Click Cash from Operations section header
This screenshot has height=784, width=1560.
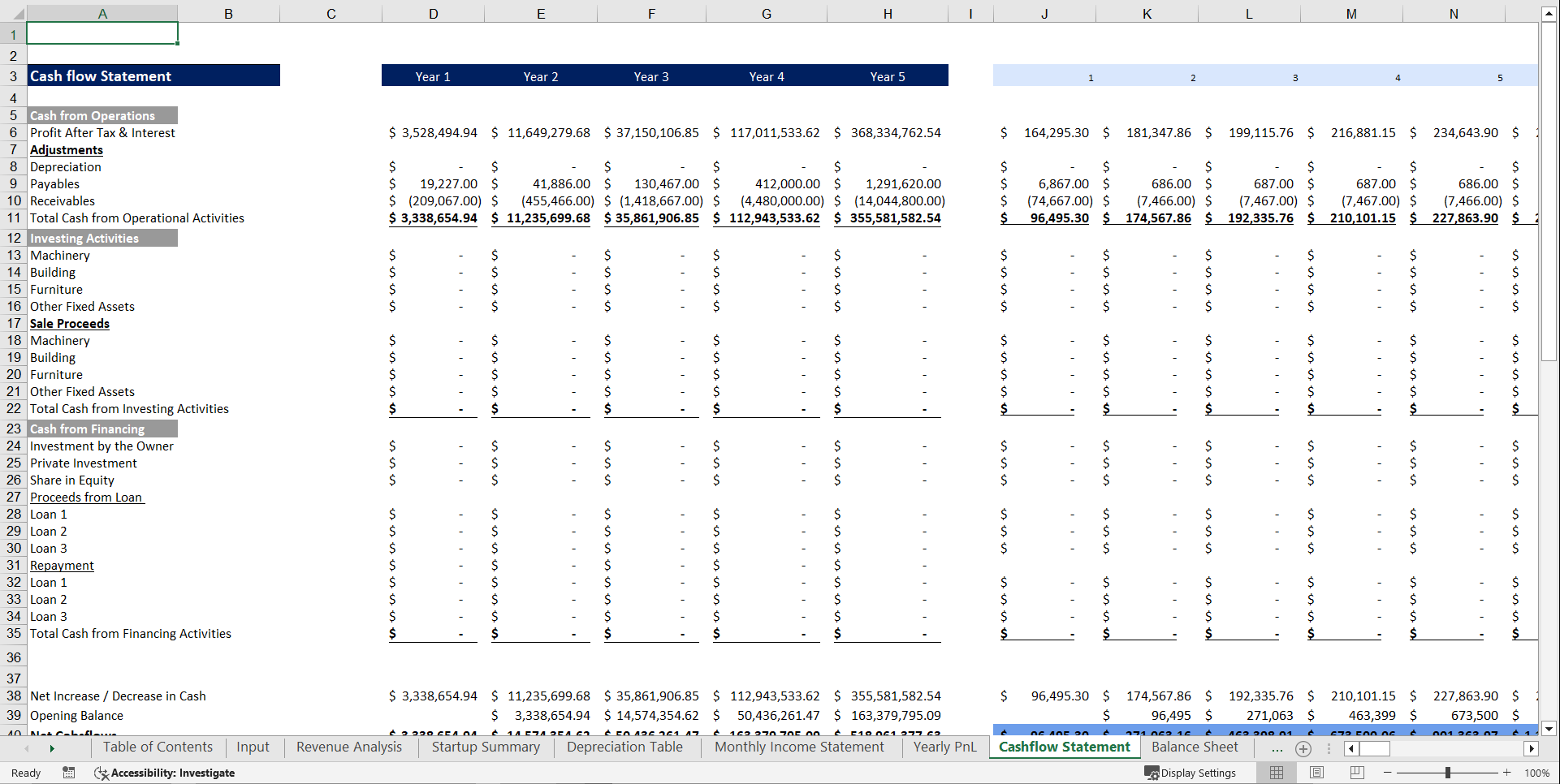point(102,115)
